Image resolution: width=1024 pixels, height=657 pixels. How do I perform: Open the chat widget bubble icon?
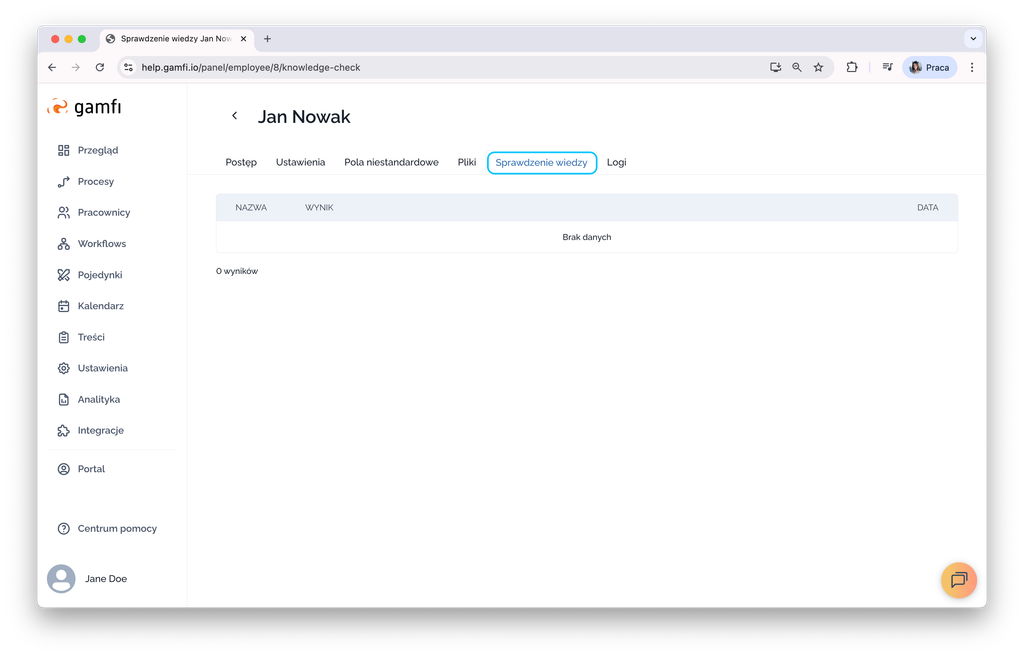tap(958, 580)
